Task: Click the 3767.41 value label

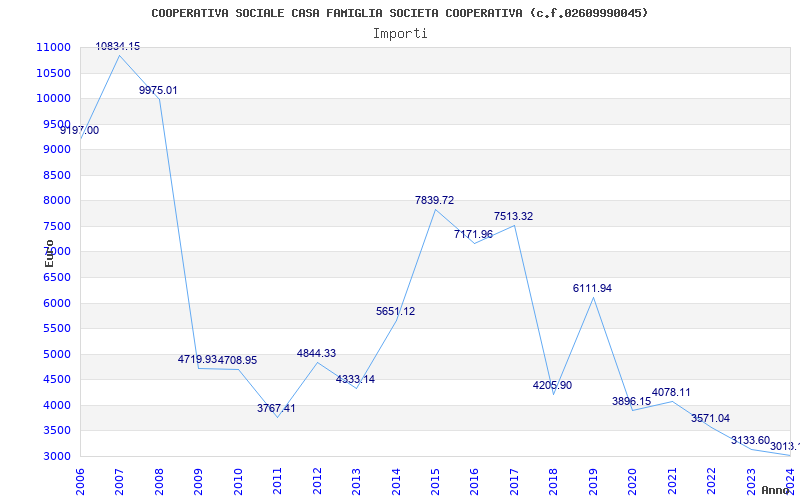Action: click(276, 408)
